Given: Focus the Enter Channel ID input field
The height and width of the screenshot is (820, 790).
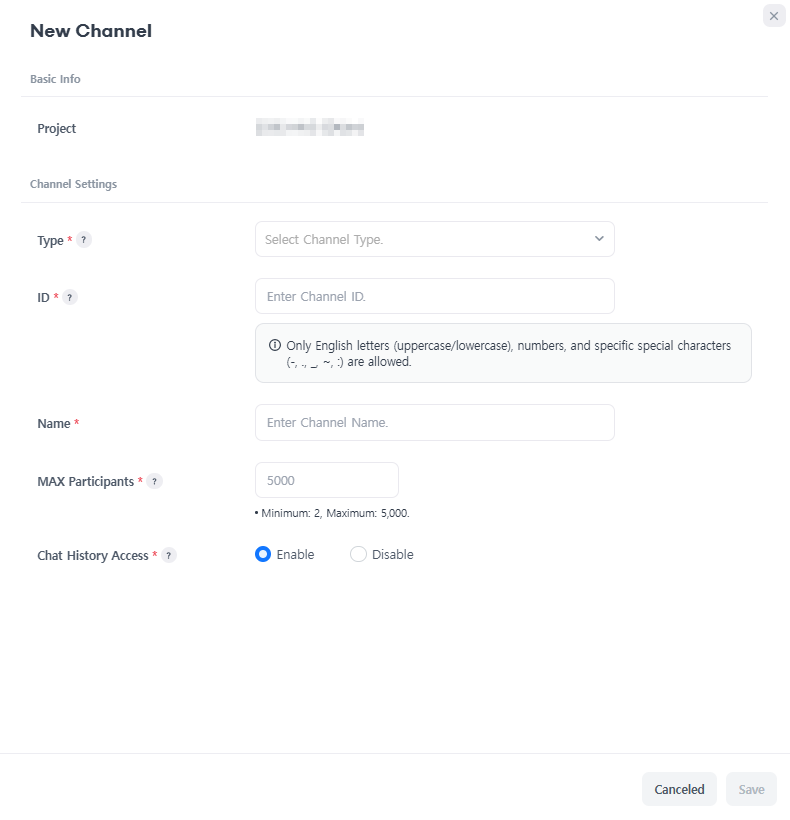Looking at the screenshot, I should pos(434,296).
